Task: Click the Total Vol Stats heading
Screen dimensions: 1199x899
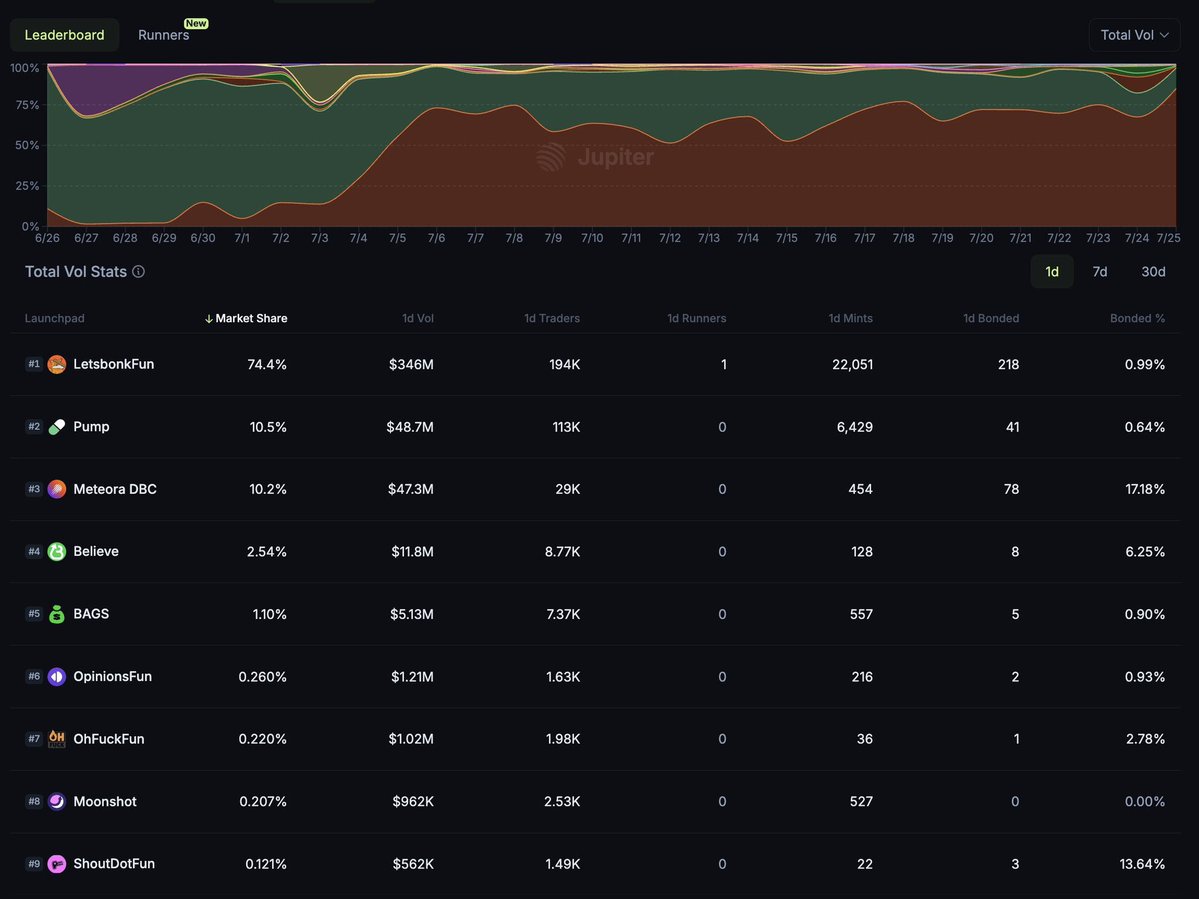Action: (76, 271)
